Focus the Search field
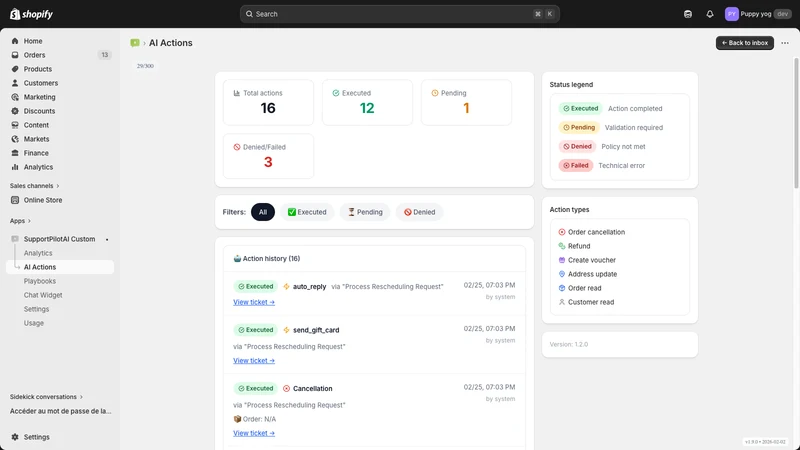The image size is (800, 450). click(x=399, y=14)
